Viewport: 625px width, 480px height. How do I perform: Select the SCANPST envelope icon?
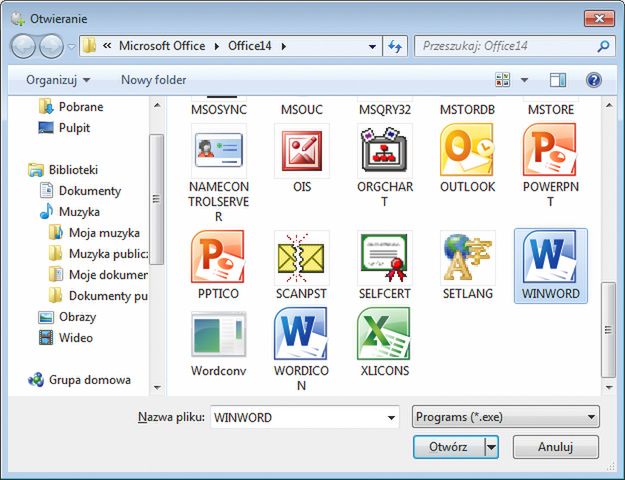coord(301,258)
